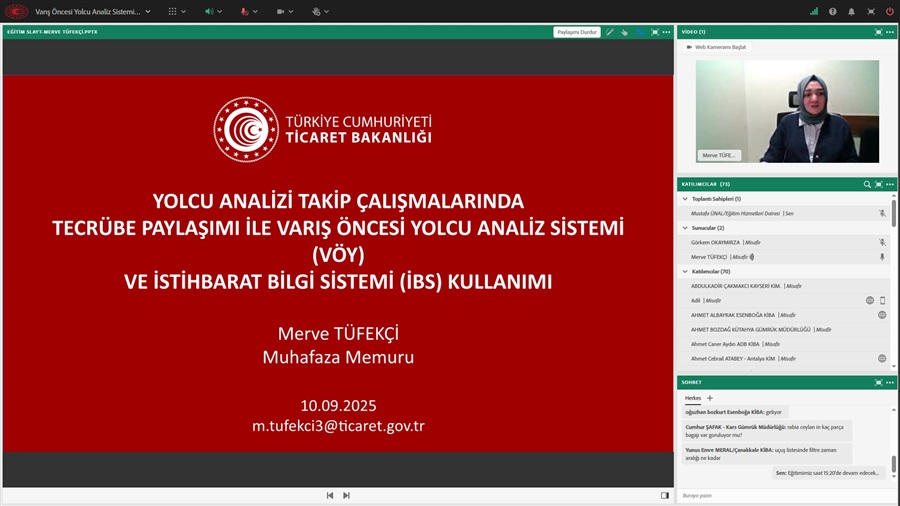Toggle Mustafa ÜNAL's muted microphone icon
The image size is (900, 506).
[x=882, y=213]
